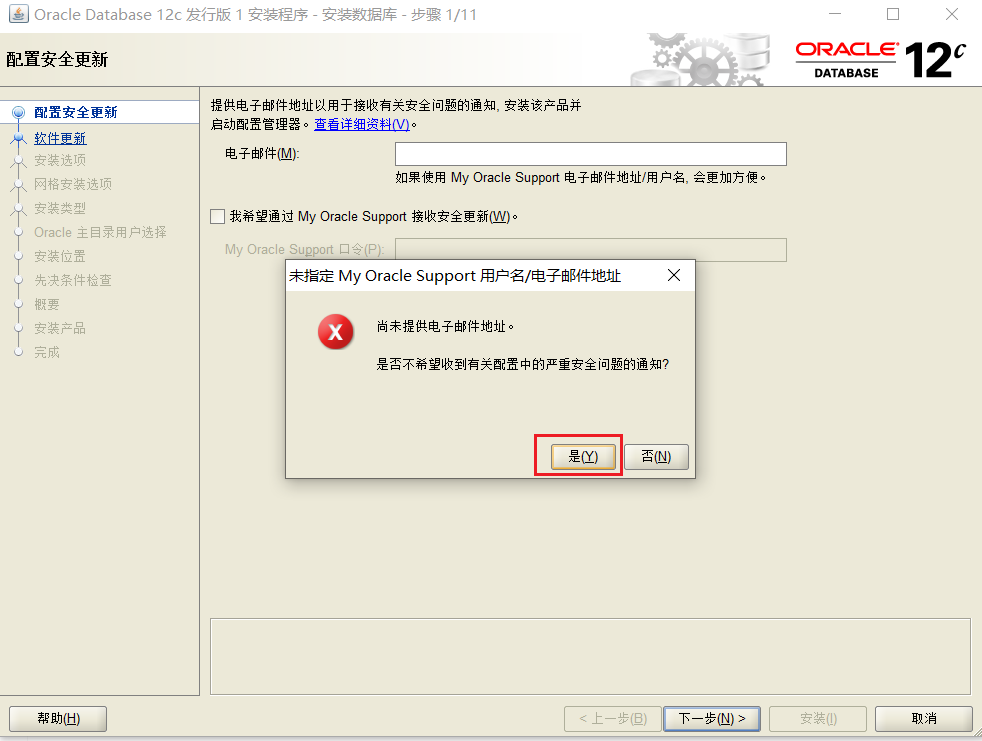The height and width of the screenshot is (741, 982).
Task: Close the My Oracle Support warning dialog
Action: click(x=674, y=275)
